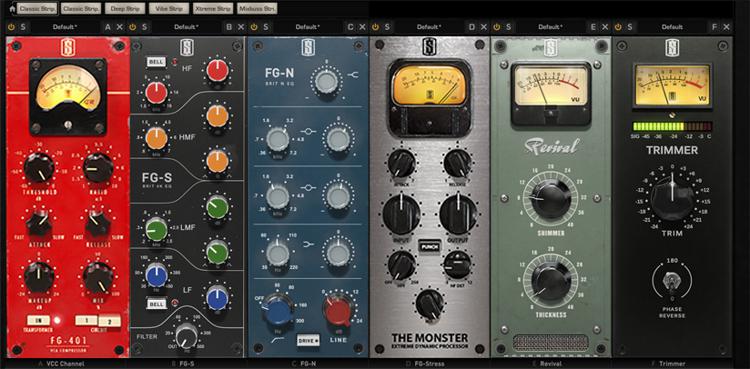Open slot F Default preset menu
This screenshot has width=750, height=369.
click(x=672, y=27)
